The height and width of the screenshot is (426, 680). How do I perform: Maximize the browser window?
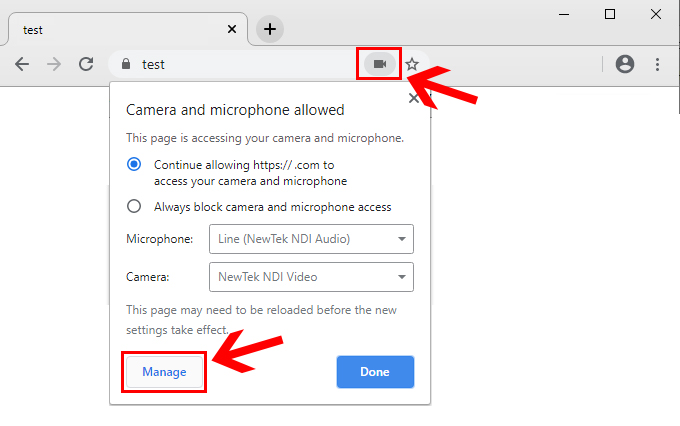610,14
